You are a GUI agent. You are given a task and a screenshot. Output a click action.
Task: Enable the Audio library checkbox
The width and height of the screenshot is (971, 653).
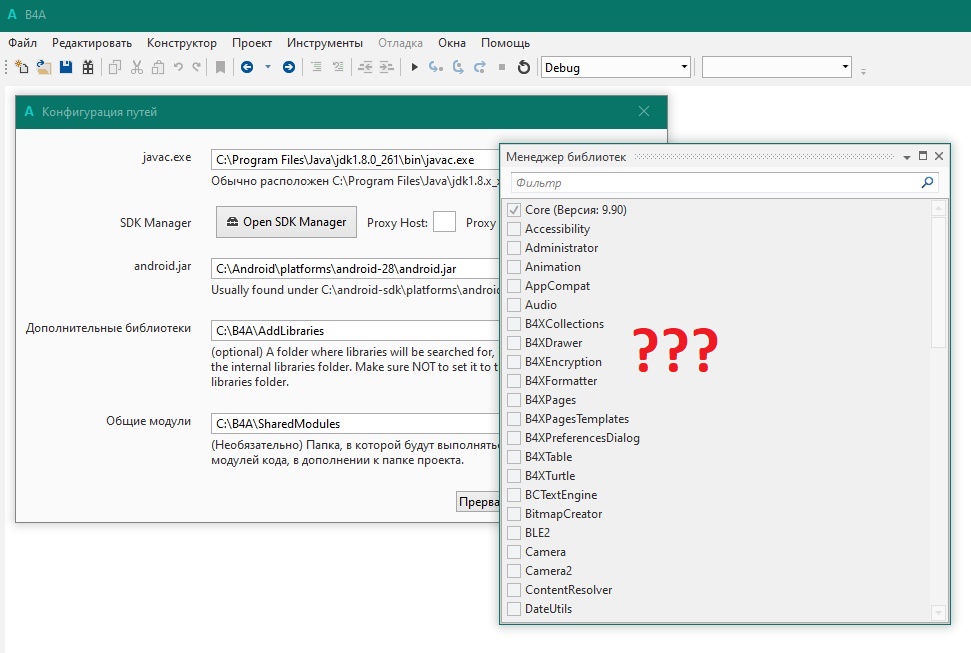(x=514, y=305)
